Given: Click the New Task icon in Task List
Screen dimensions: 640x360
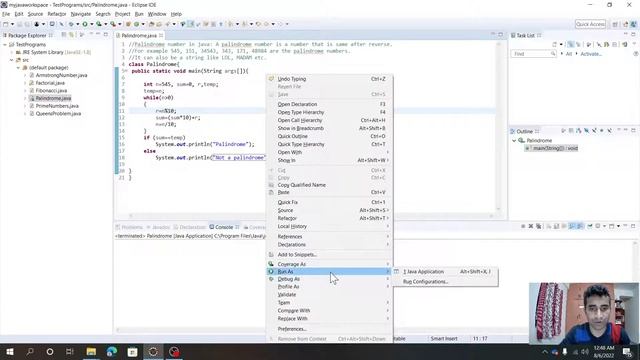Looking at the screenshot, I should coord(555,44).
